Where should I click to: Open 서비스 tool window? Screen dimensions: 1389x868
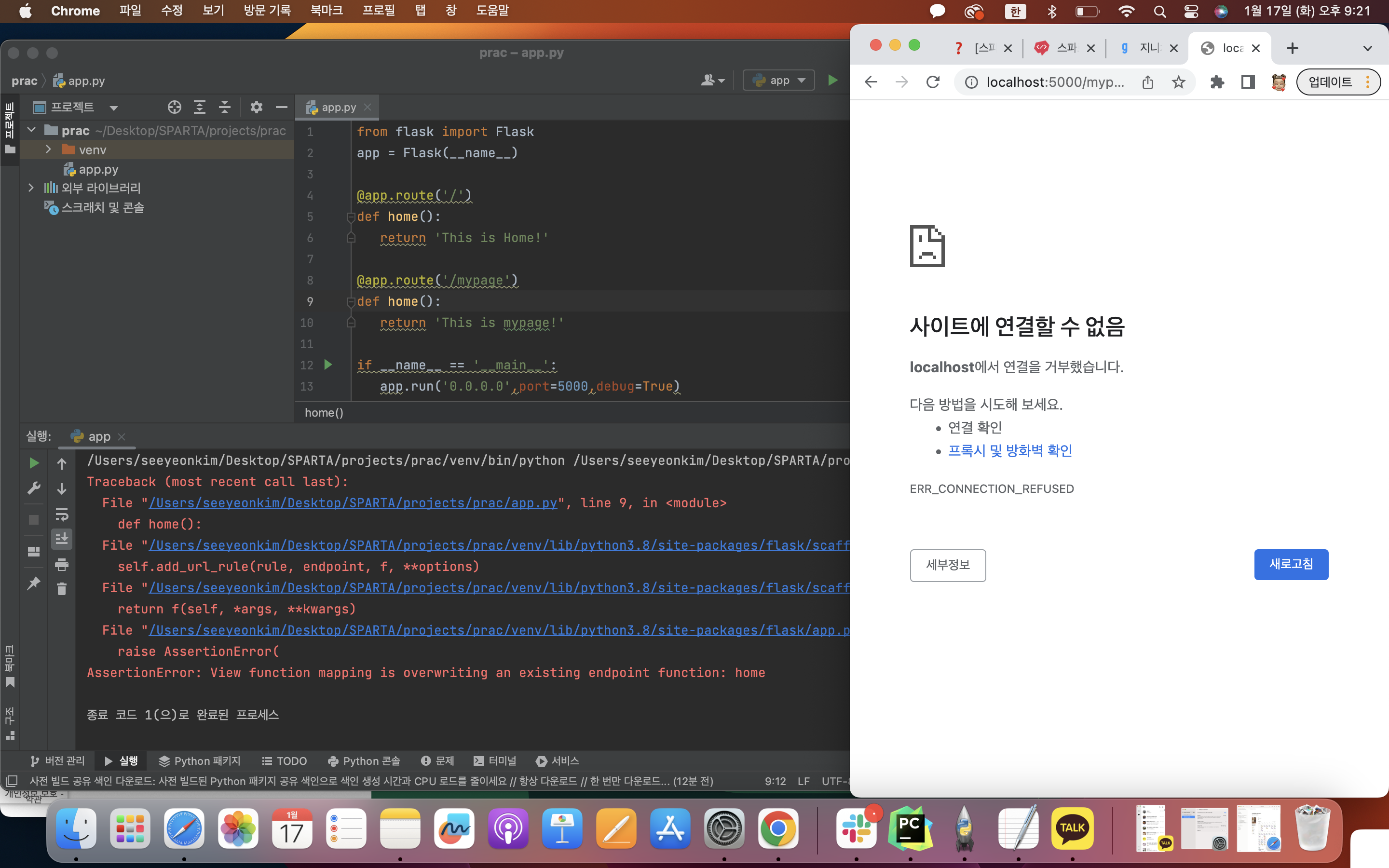coord(558,760)
